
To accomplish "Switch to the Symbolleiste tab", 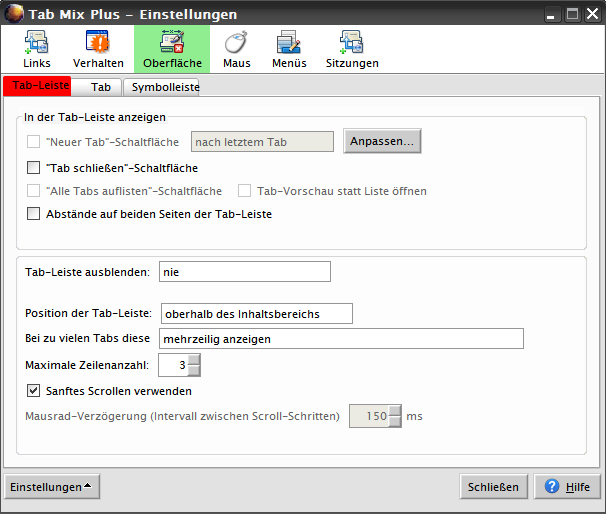I will 161,87.
